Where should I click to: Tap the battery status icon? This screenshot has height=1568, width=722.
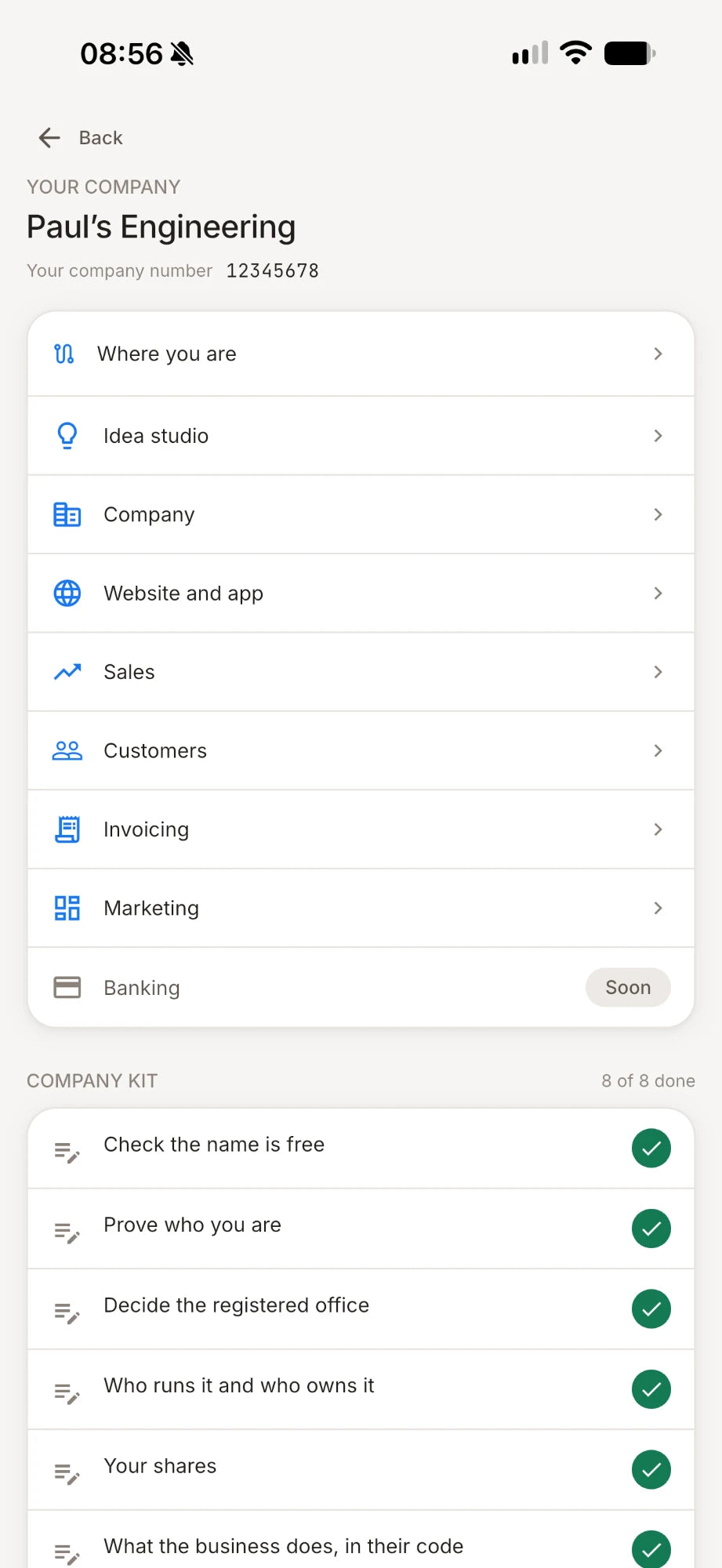[x=630, y=53]
